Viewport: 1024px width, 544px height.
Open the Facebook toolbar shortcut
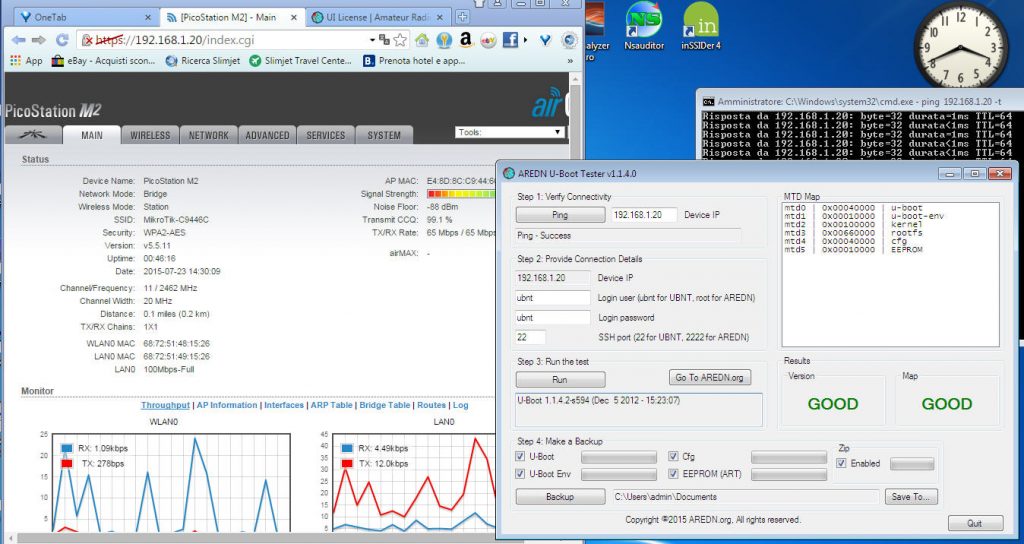pyautogui.click(x=510, y=40)
